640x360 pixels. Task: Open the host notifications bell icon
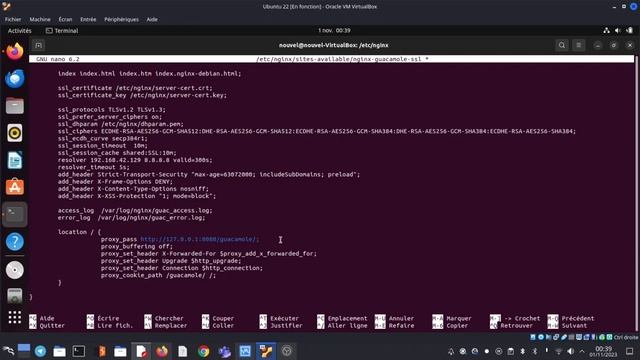coord(451,351)
